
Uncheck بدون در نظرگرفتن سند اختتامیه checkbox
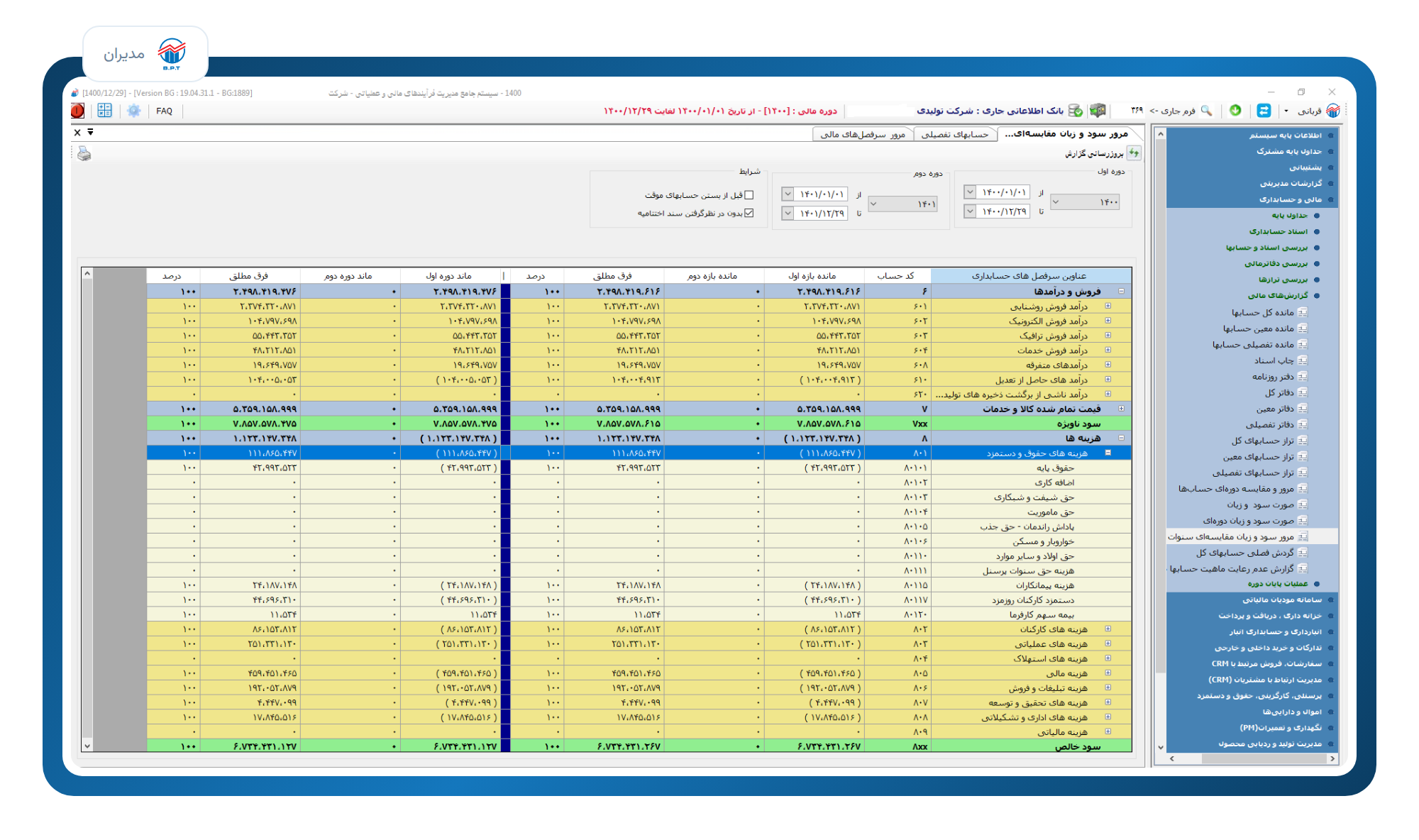(x=749, y=213)
